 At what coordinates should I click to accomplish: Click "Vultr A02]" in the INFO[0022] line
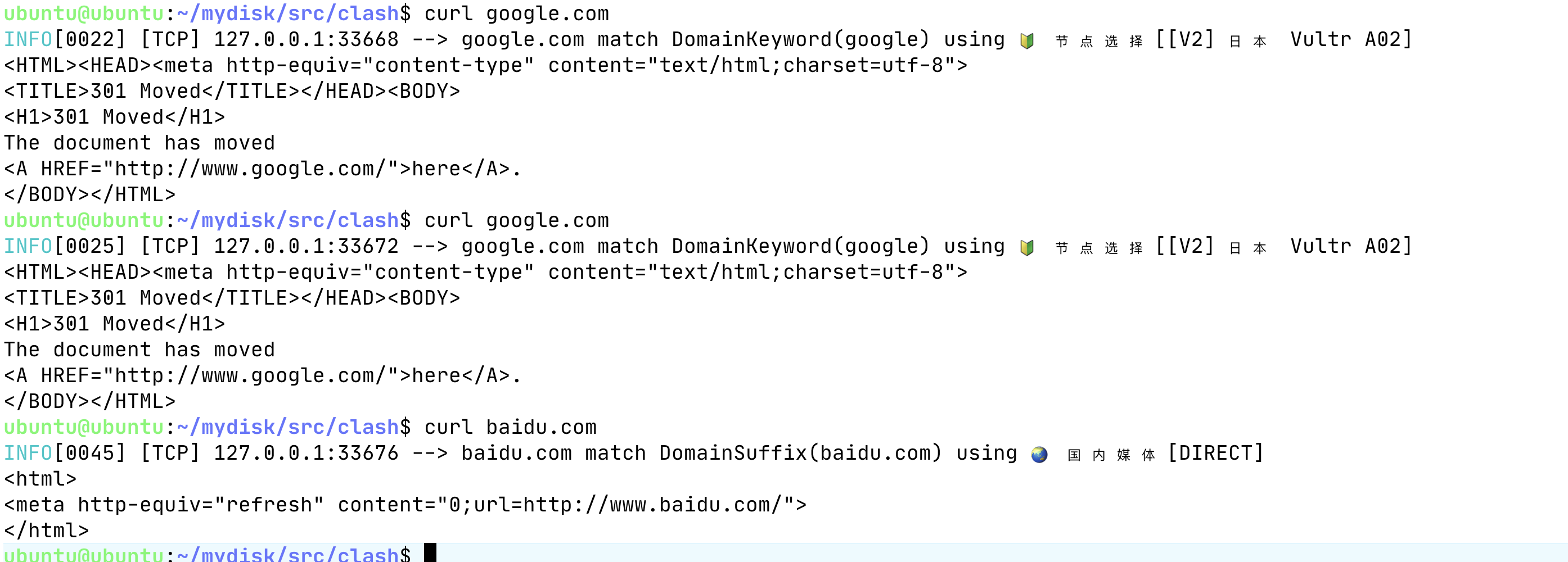1351,39
